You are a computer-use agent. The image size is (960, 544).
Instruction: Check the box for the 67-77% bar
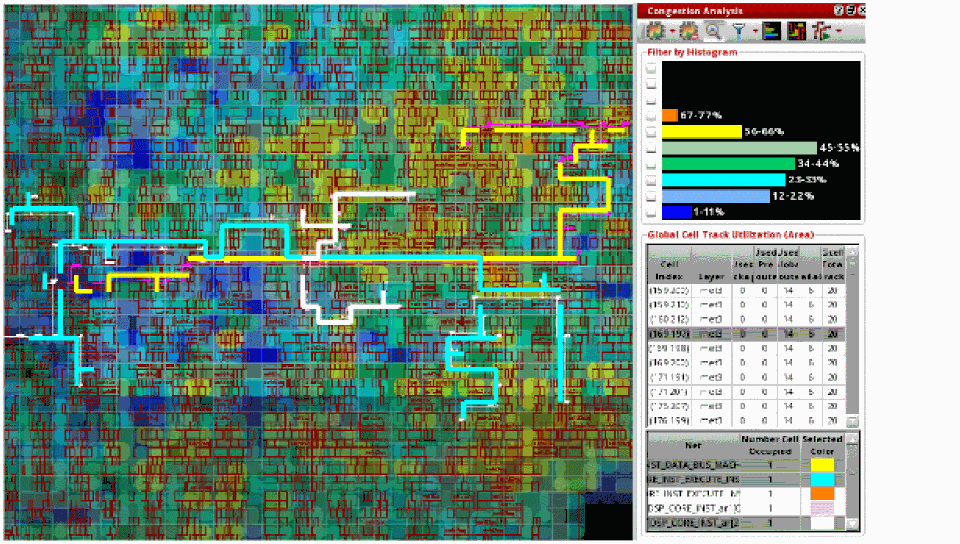point(651,116)
